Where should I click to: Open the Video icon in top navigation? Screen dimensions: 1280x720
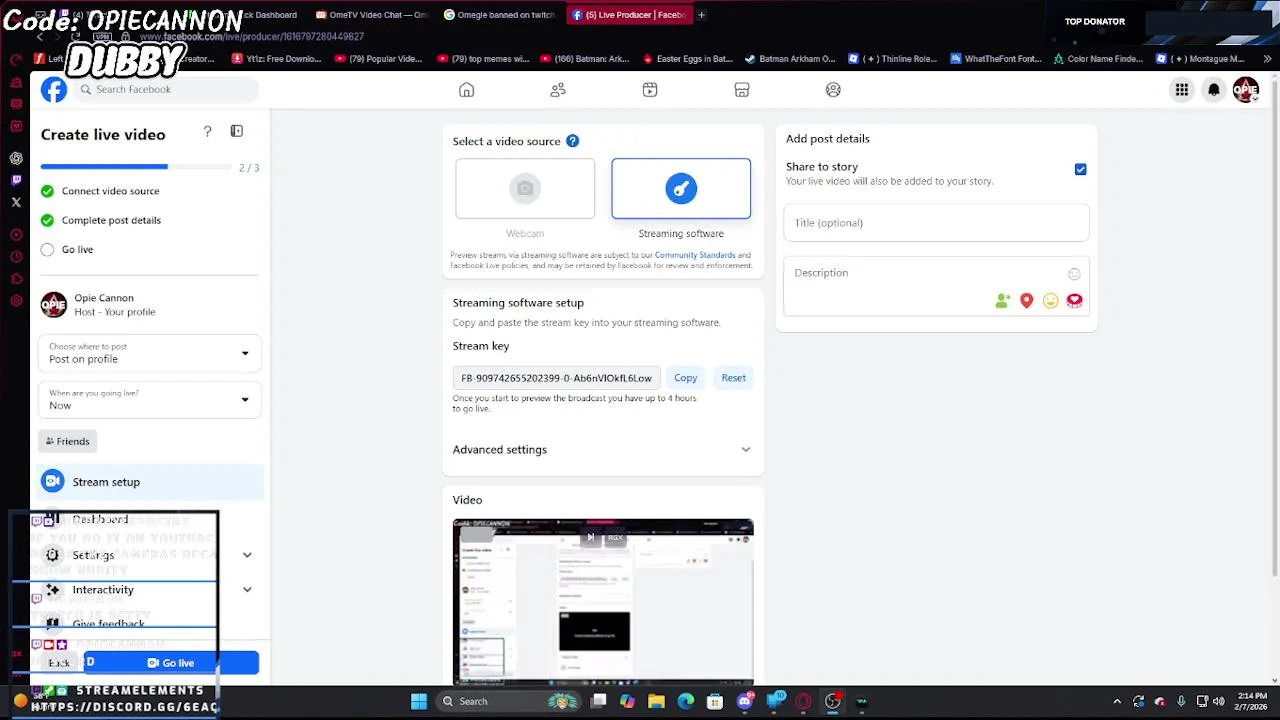[x=650, y=90]
